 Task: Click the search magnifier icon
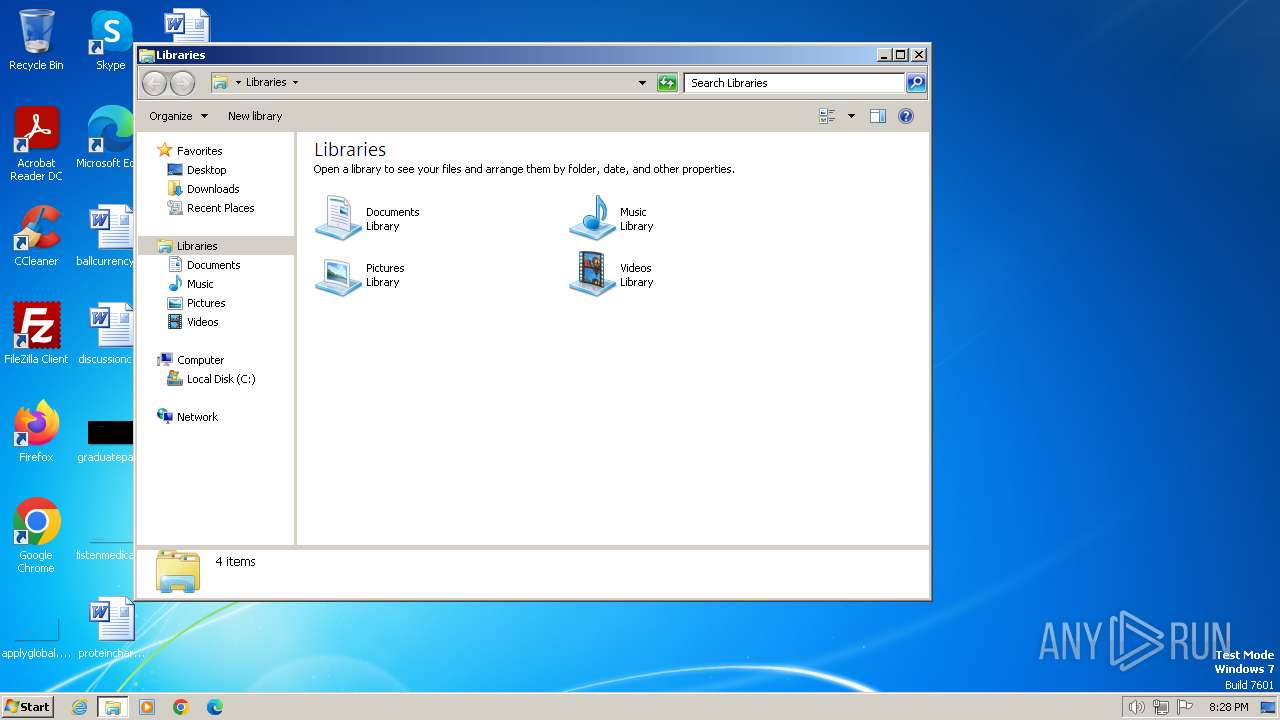point(916,83)
